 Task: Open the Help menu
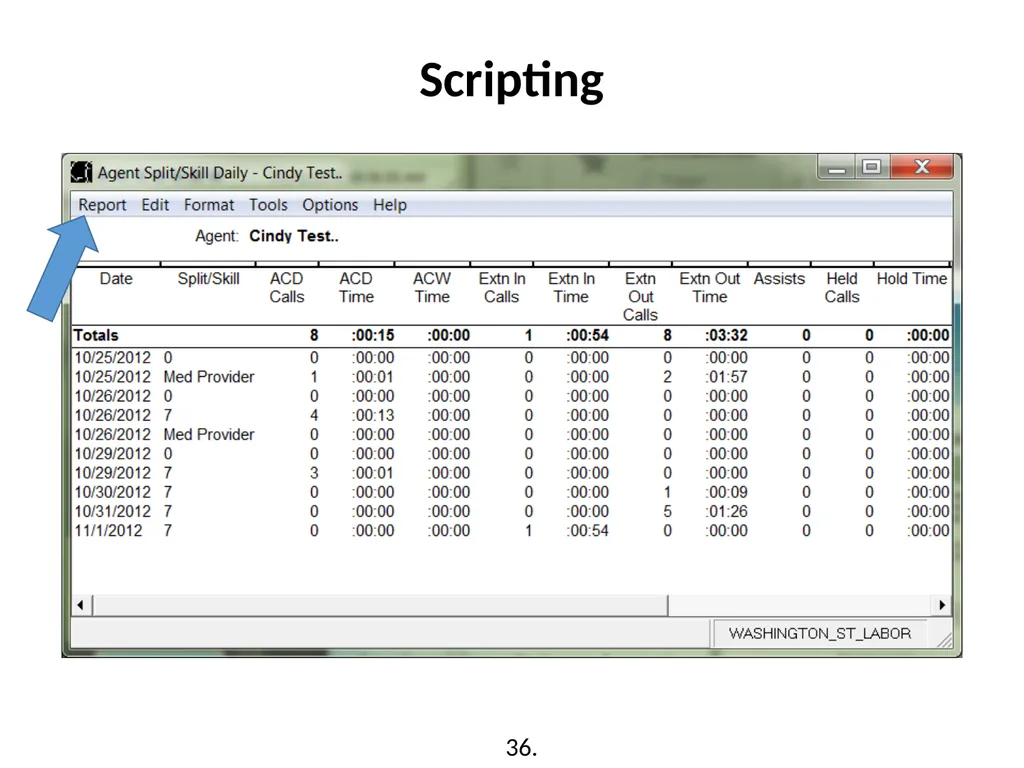coord(390,205)
